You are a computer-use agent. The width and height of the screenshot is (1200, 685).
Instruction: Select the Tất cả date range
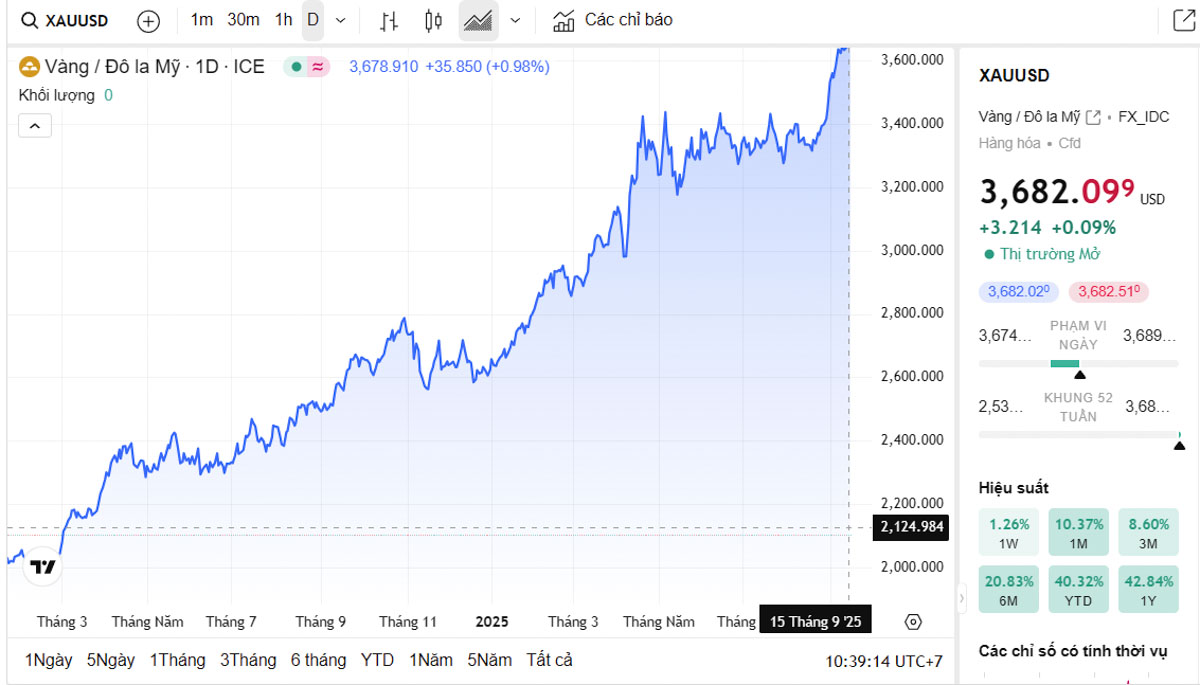(549, 660)
